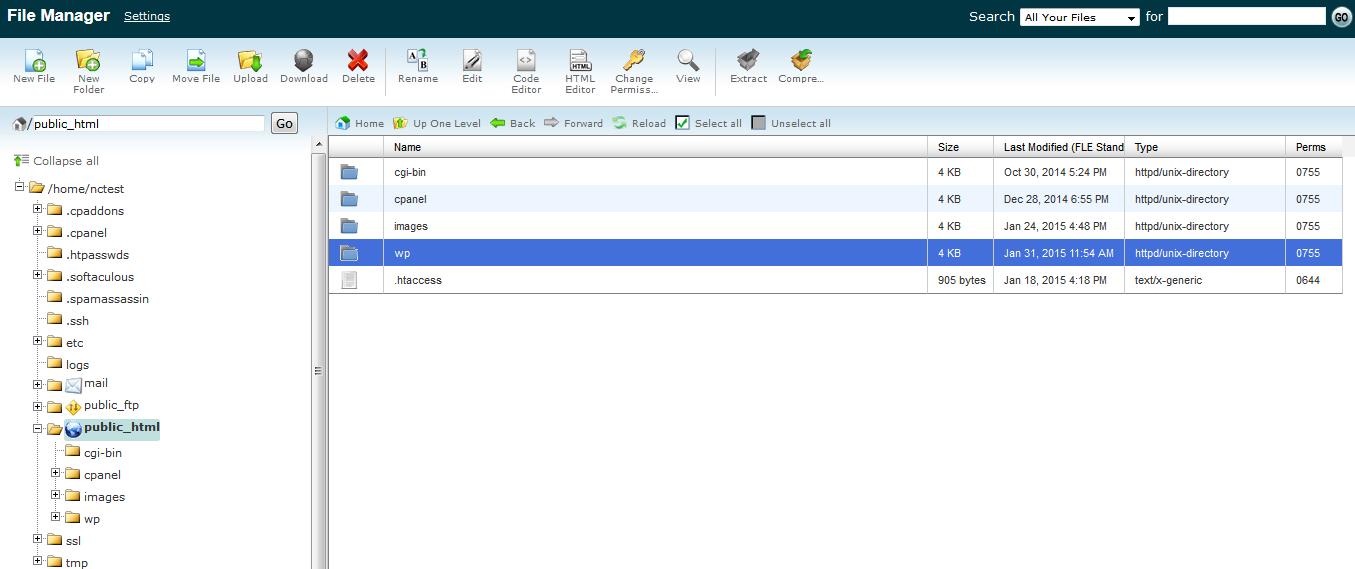
Task: Open the HTML Editor tool
Action: pyautogui.click(x=580, y=61)
